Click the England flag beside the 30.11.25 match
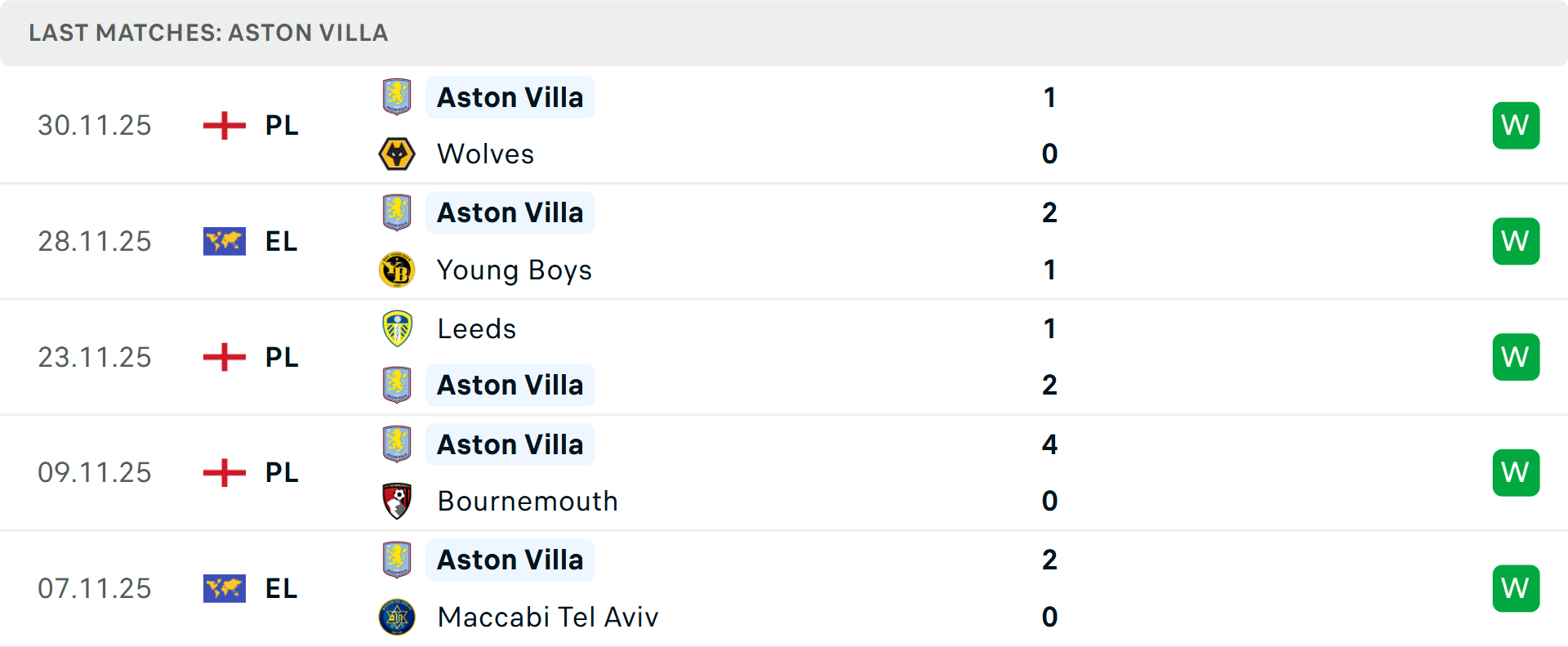 point(223,125)
